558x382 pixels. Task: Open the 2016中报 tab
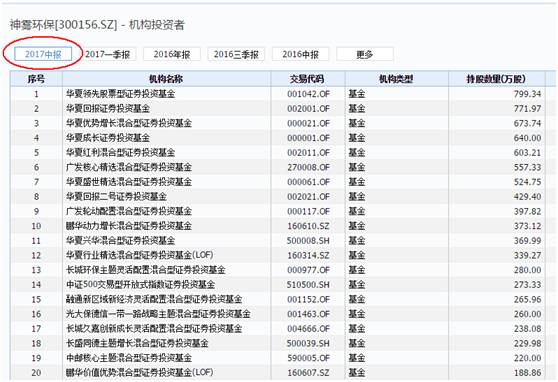point(301,54)
